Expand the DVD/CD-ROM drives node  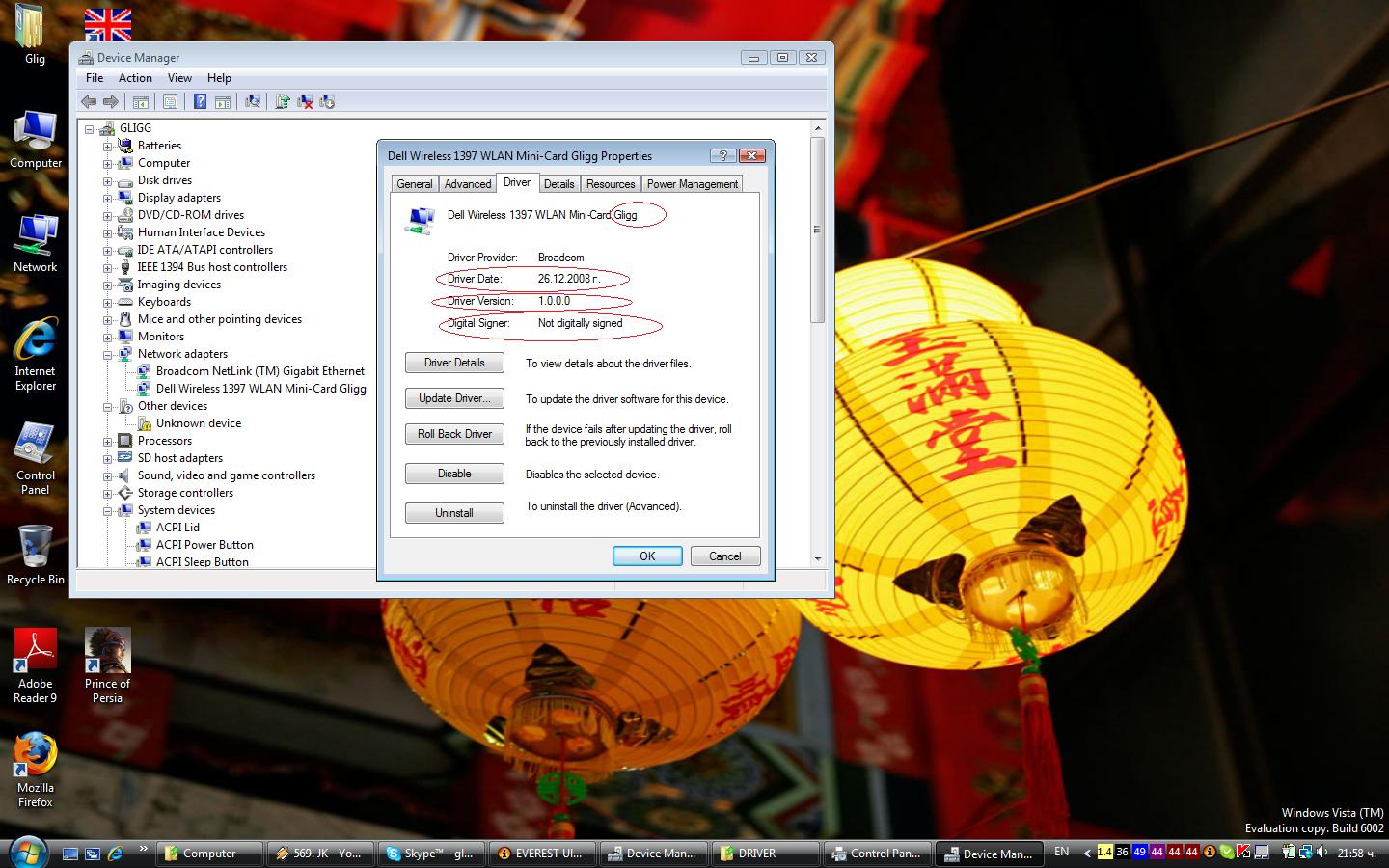108,216
